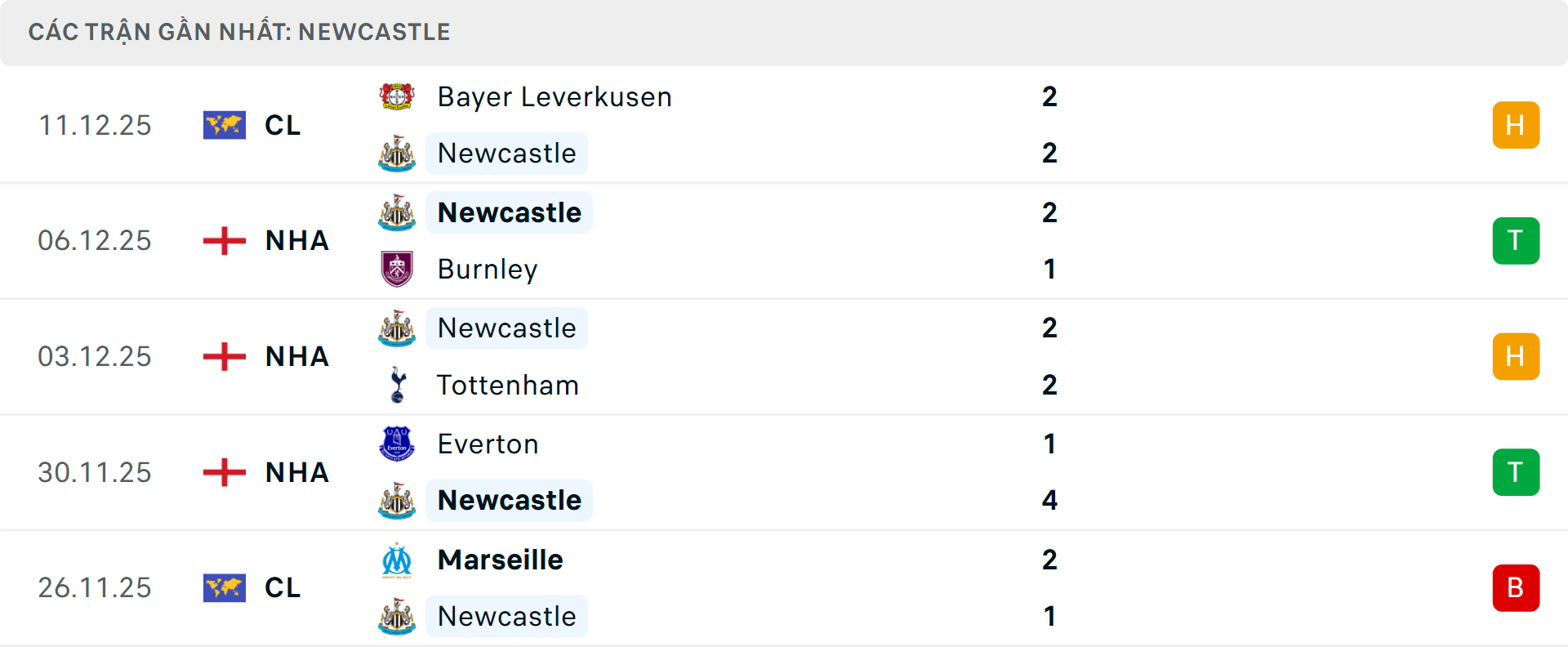
Task: Click the Tottenham club crest
Action: 398,385
